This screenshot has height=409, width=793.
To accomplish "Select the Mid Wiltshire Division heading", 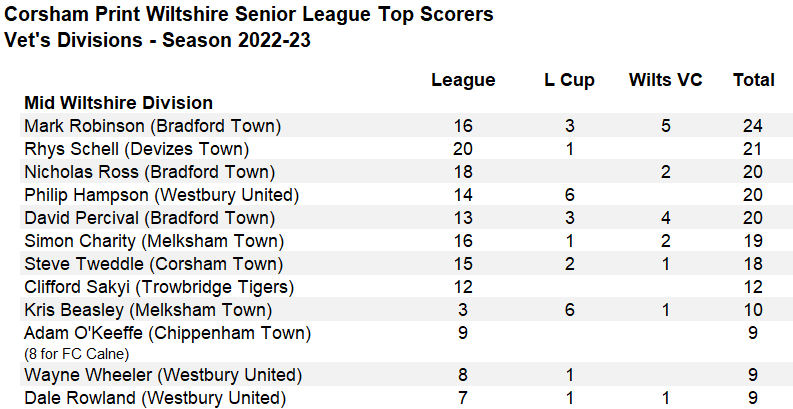I will point(118,103).
